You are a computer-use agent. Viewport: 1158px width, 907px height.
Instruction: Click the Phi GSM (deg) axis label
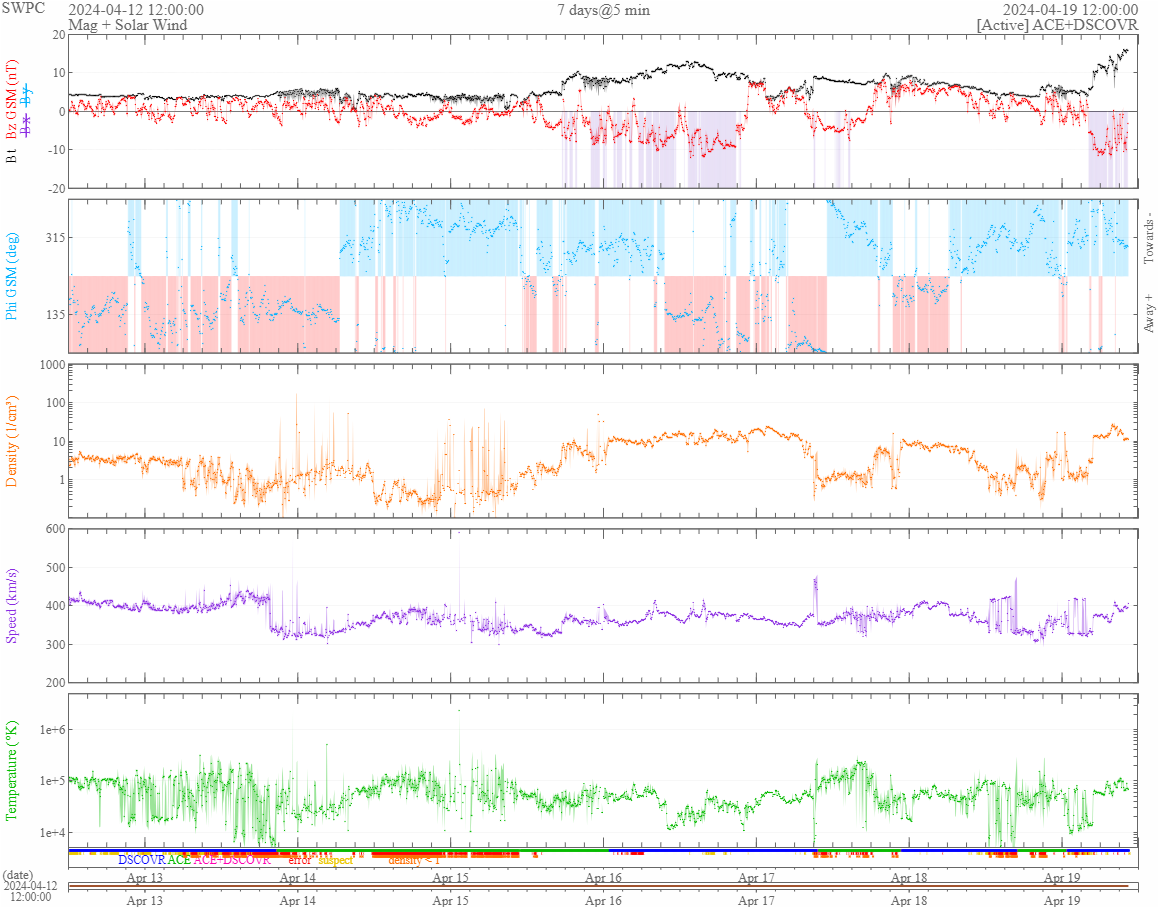(11, 276)
